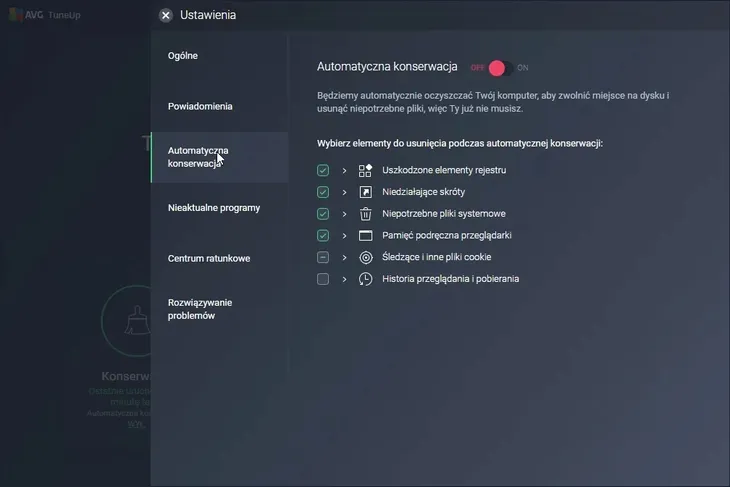The height and width of the screenshot is (487, 730).
Task: Click the history clock icon
Action: pyautogui.click(x=365, y=279)
